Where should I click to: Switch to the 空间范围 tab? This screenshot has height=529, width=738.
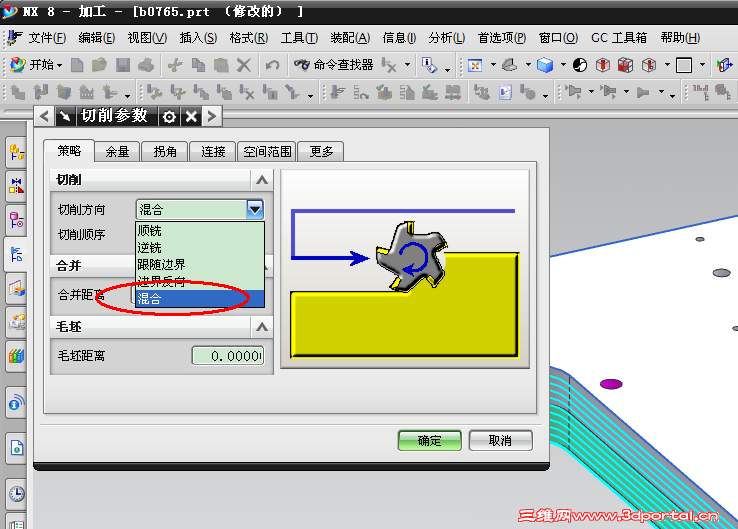pyautogui.click(x=267, y=152)
